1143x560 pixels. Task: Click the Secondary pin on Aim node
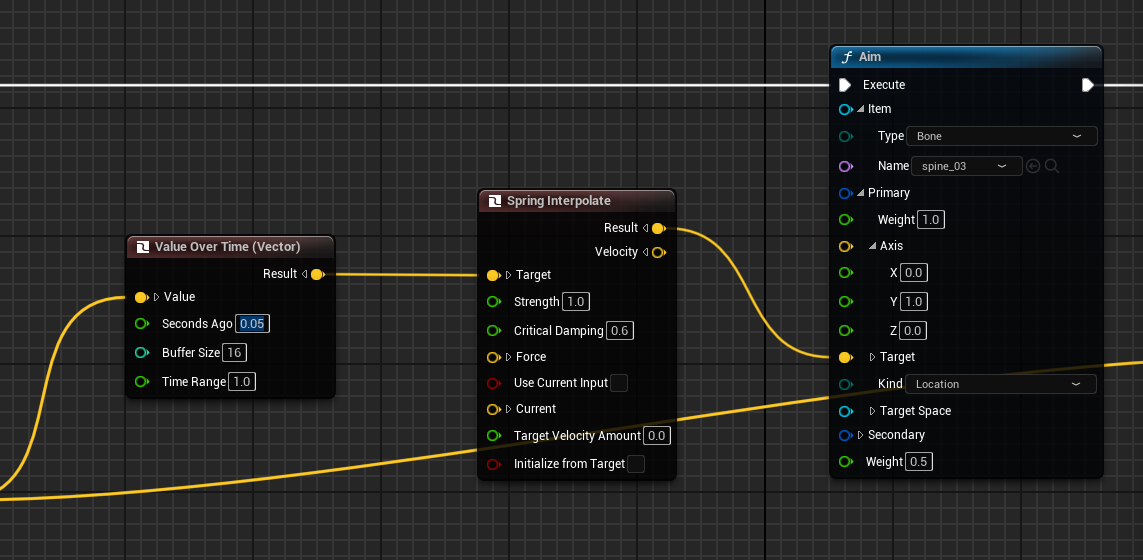coord(846,435)
